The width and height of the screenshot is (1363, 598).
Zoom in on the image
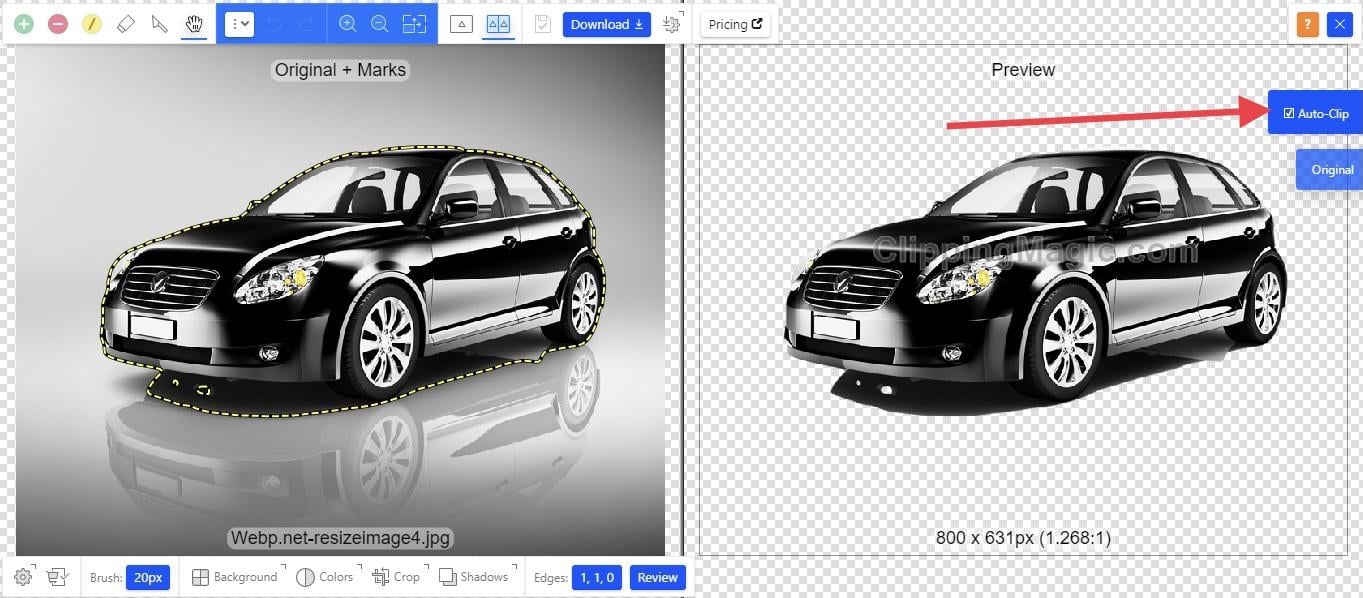(x=348, y=23)
